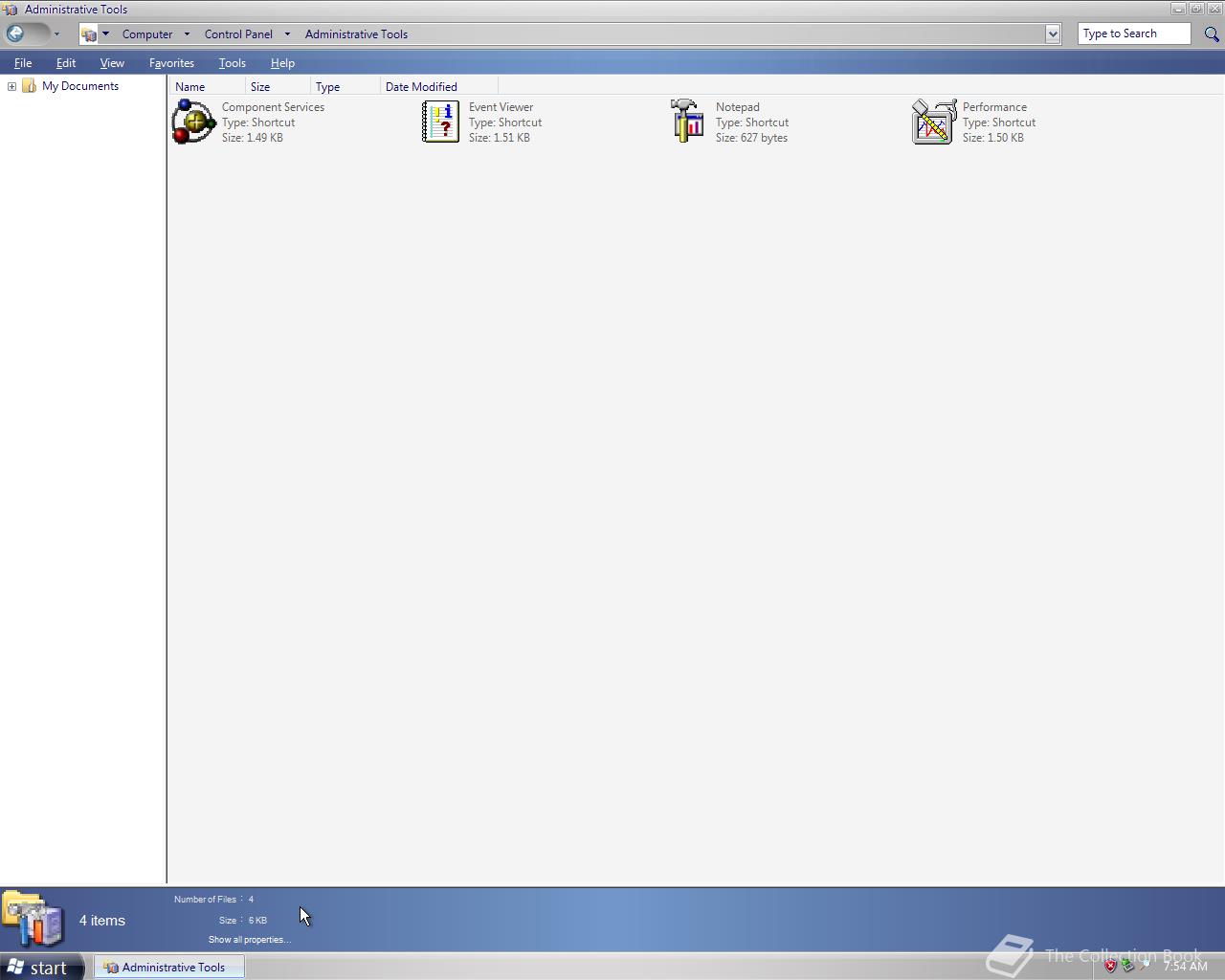Click the Size 1.50 KB text
1225x980 pixels.
click(992, 138)
